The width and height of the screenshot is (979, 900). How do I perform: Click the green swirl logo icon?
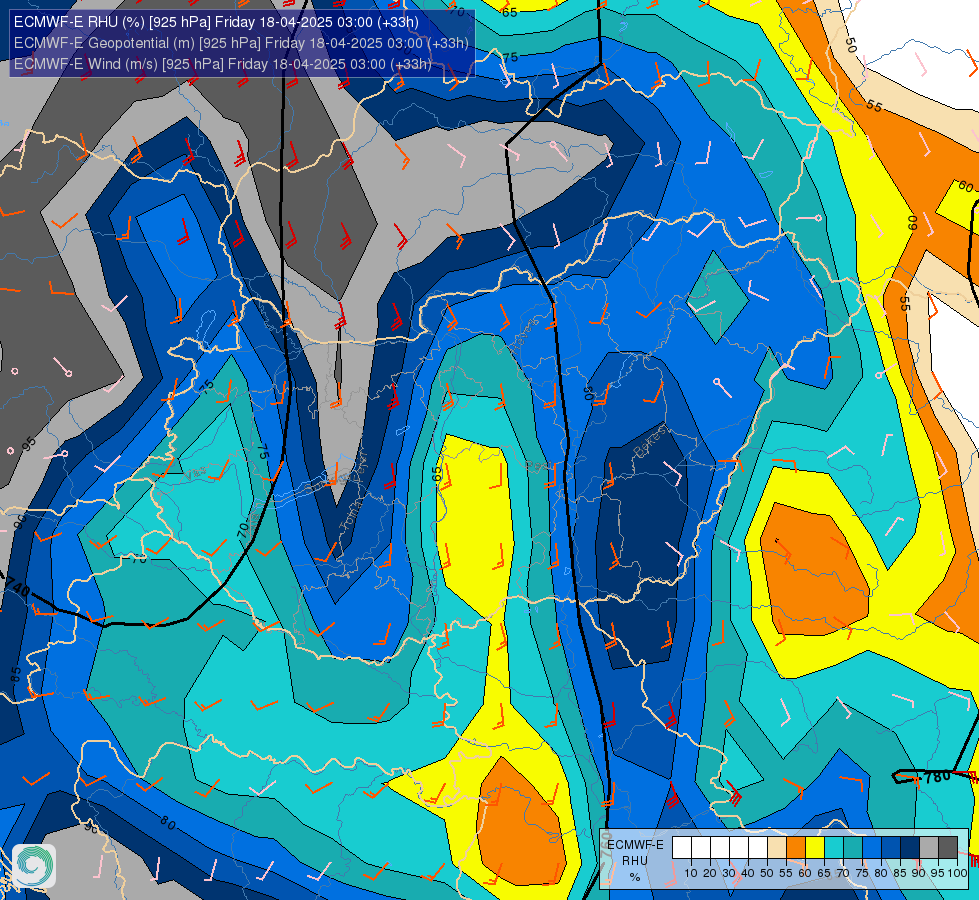tap(34, 866)
